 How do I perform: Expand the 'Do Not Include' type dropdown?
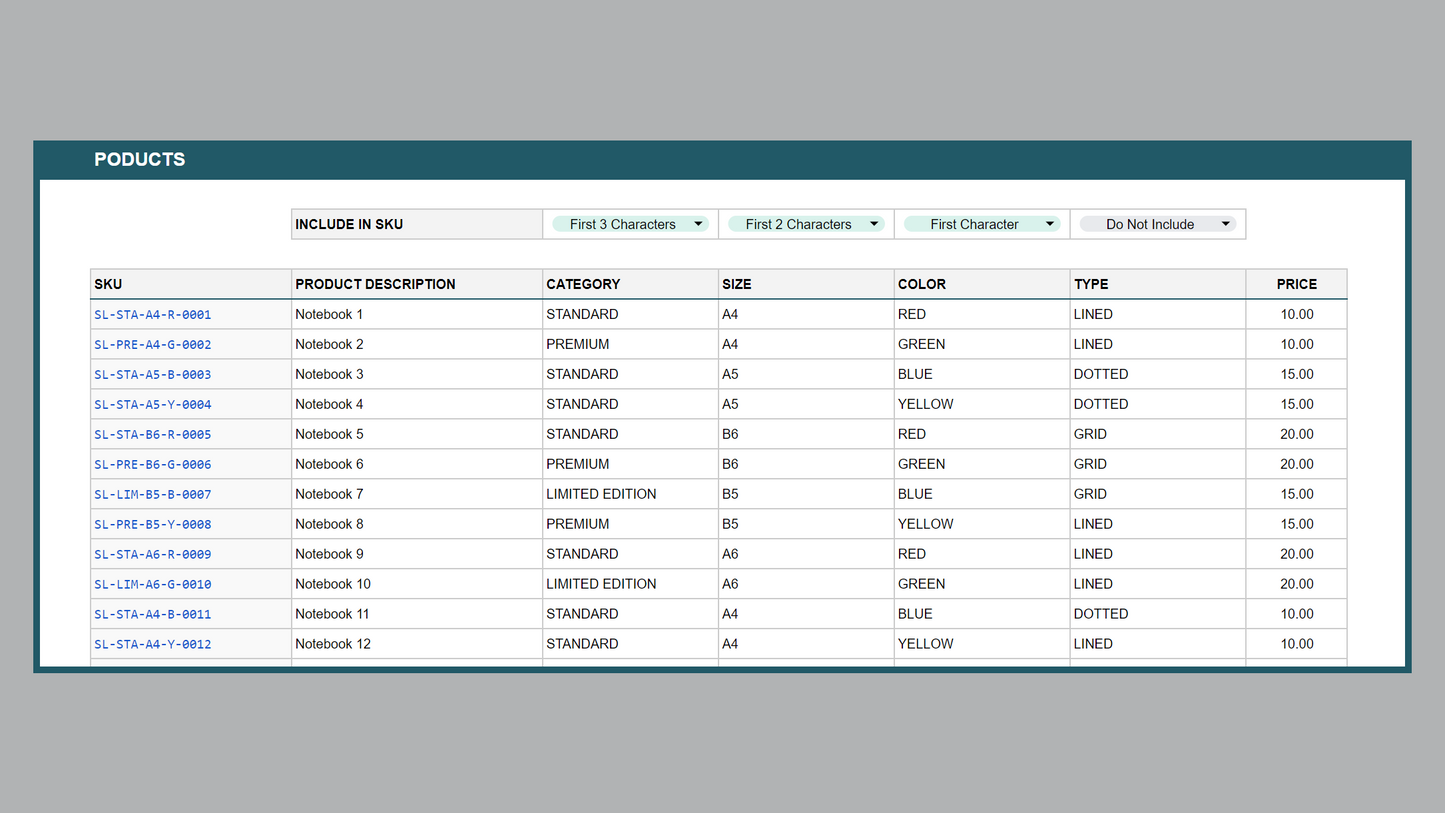point(1158,224)
